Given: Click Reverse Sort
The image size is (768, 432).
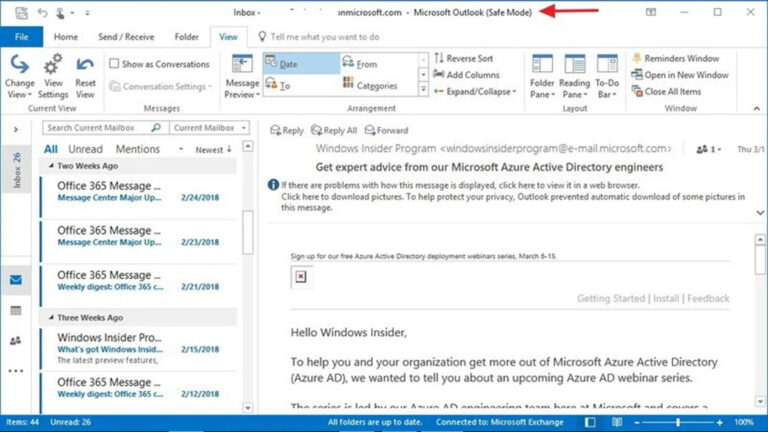Looking at the screenshot, I should click(x=463, y=58).
